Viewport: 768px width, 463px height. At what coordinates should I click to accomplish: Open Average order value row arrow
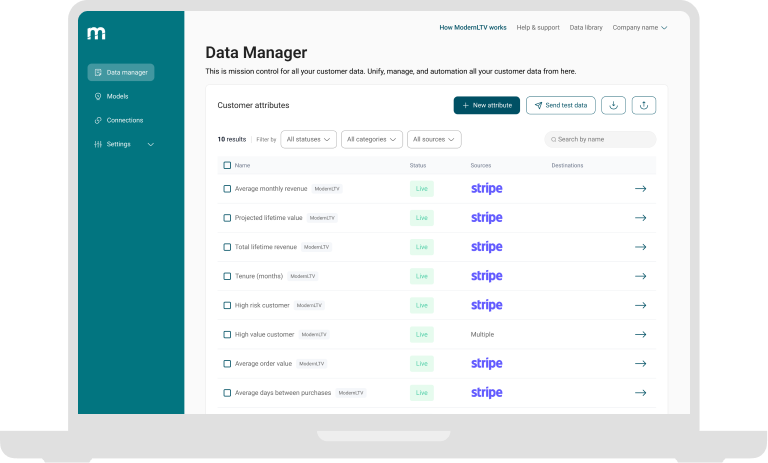641,364
